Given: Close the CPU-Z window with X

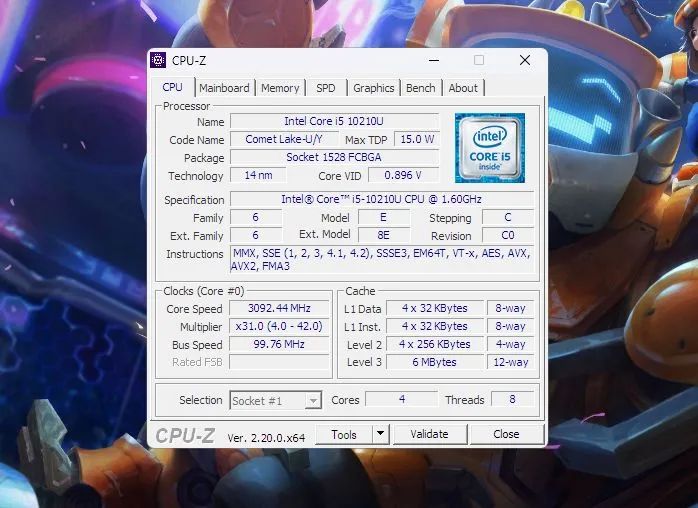Looking at the screenshot, I should coord(525,60).
